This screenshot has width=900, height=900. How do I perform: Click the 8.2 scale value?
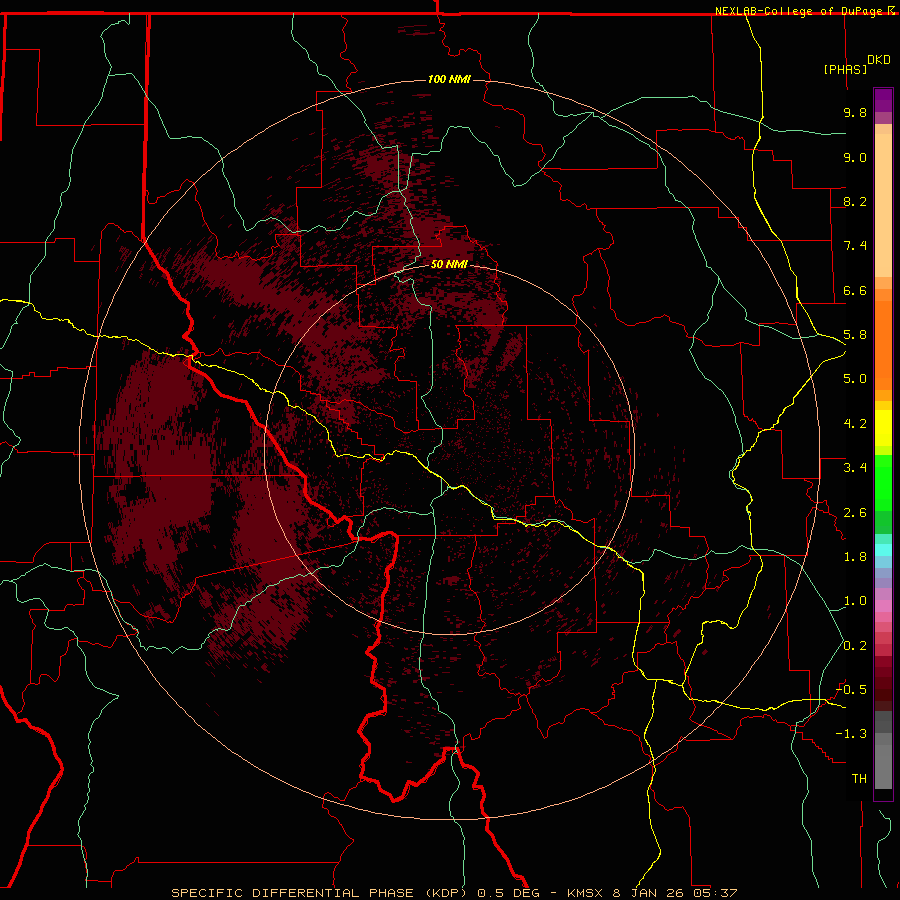pos(855,201)
